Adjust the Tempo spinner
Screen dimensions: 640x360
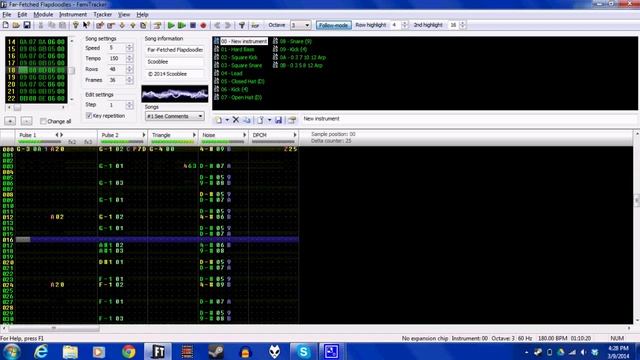tap(129, 59)
